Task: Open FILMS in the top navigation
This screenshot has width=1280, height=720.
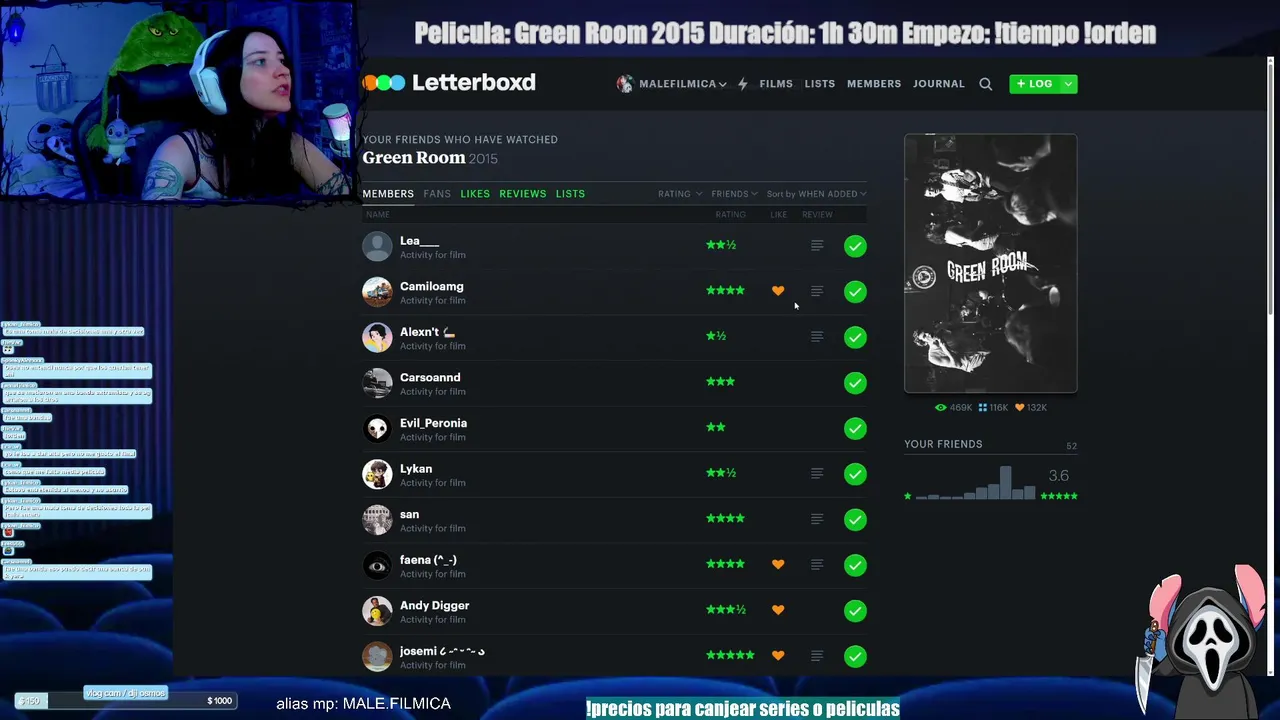Action: coord(776,84)
